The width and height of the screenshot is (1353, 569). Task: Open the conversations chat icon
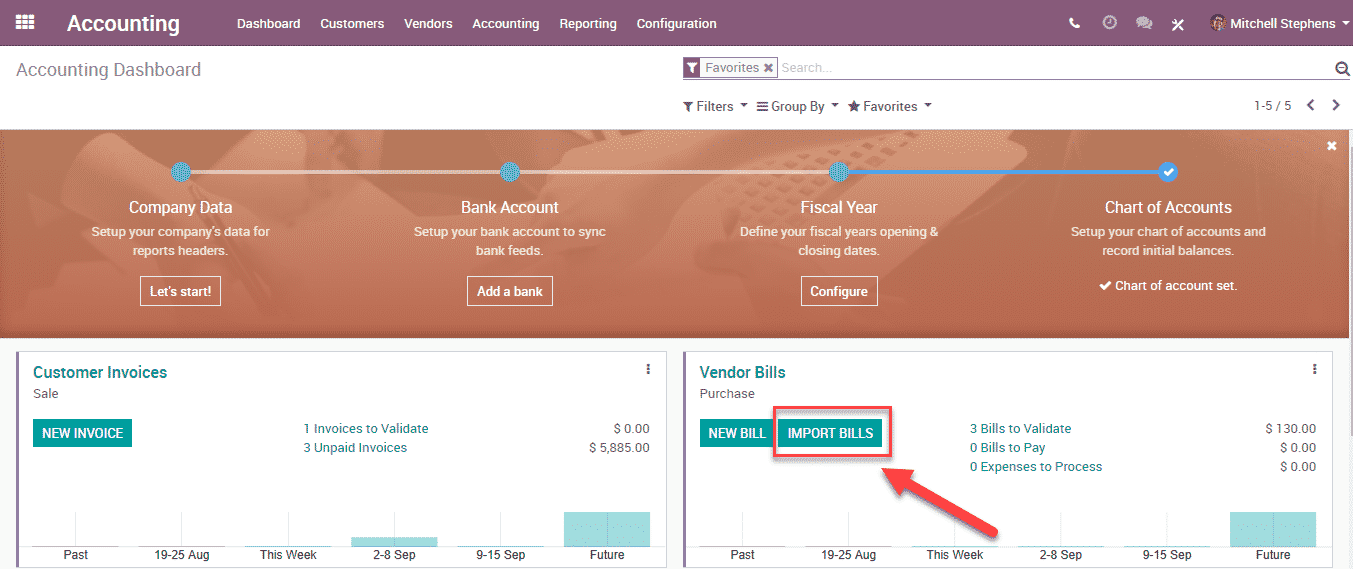[x=1144, y=23]
